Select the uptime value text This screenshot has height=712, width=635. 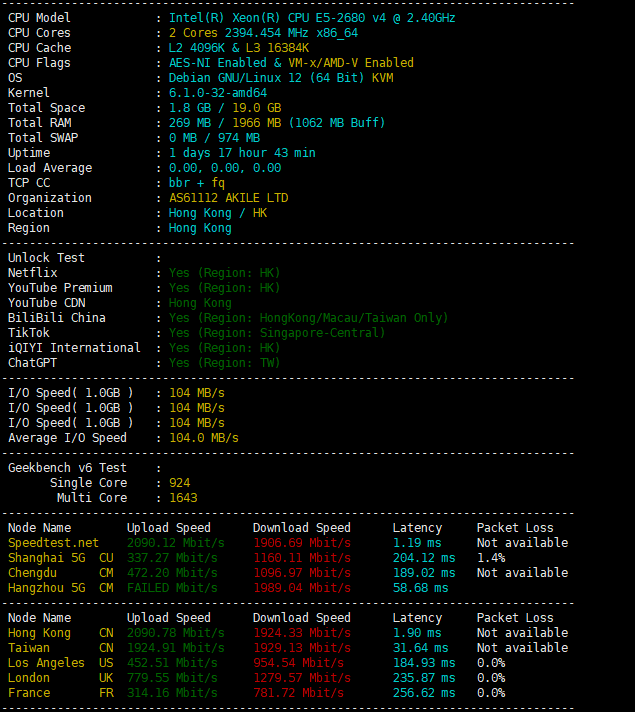pyautogui.click(x=242, y=153)
